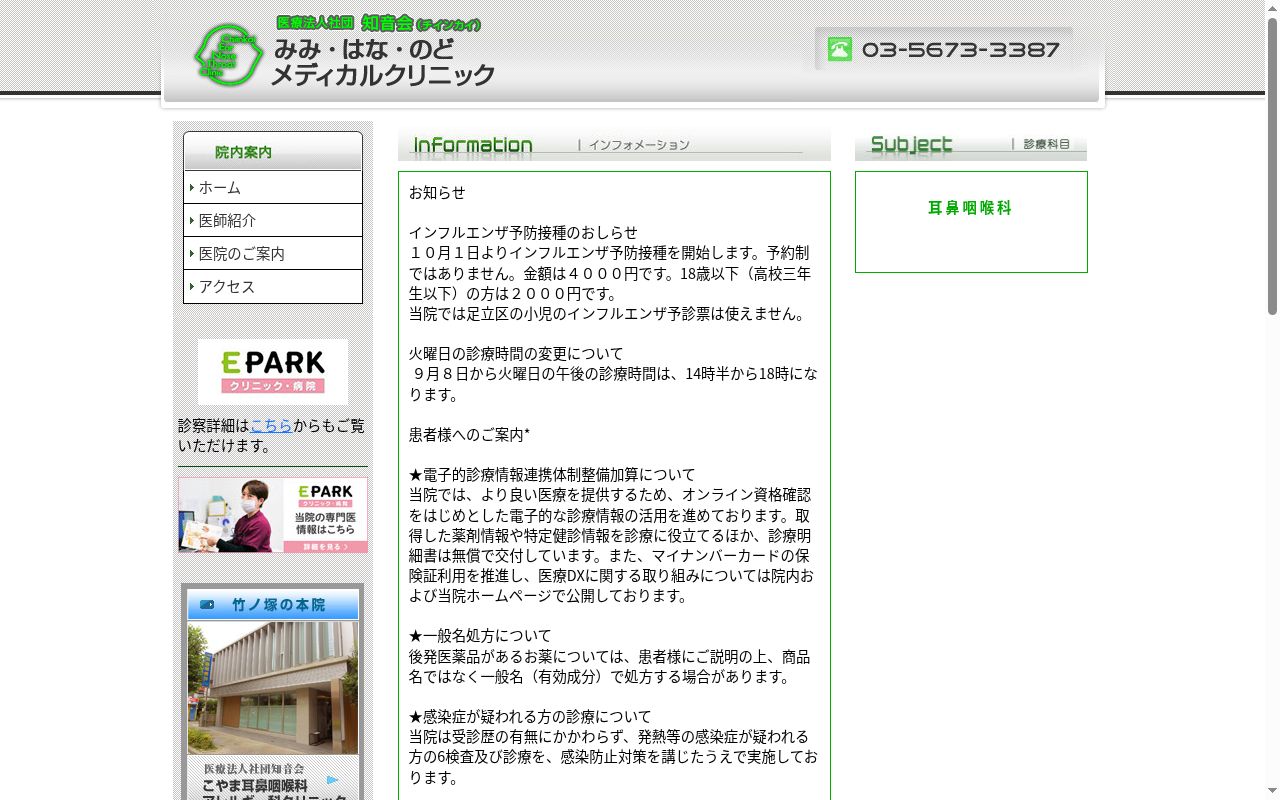Click the 患者様へのご案内 line
This screenshot has height=800, width=1280.
pos(469,435)
